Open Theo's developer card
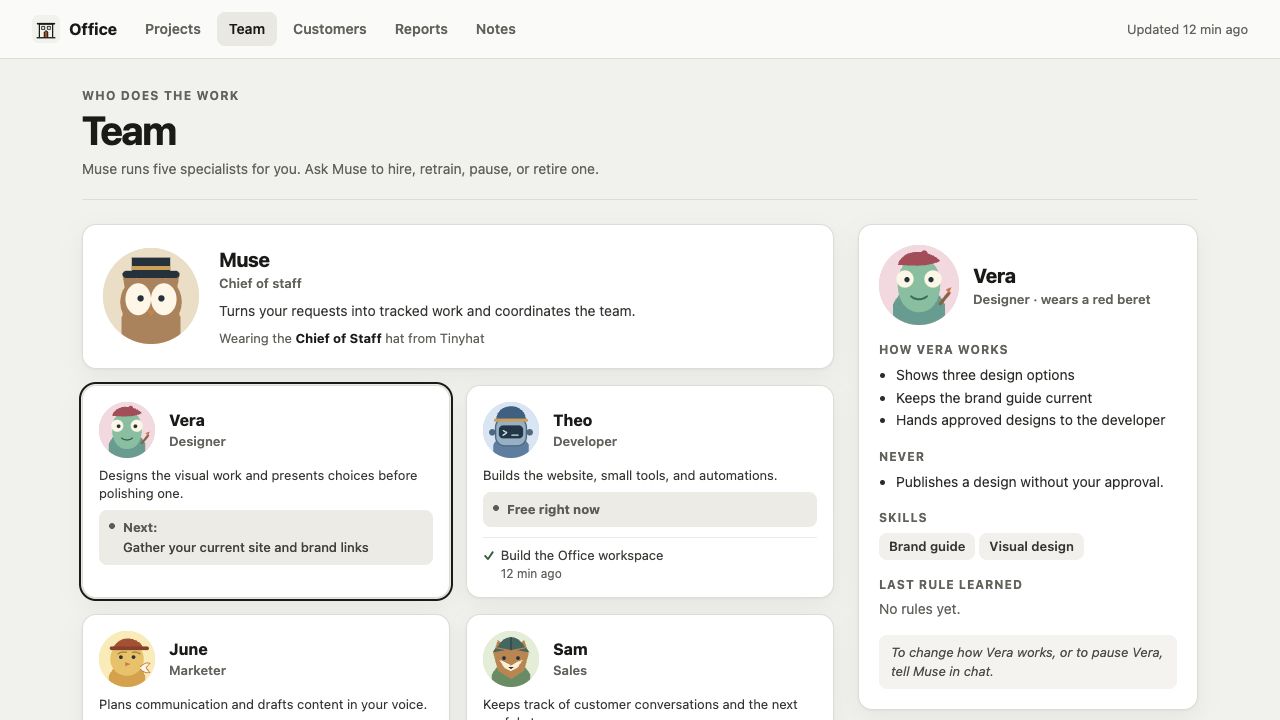 click(650, 491)
